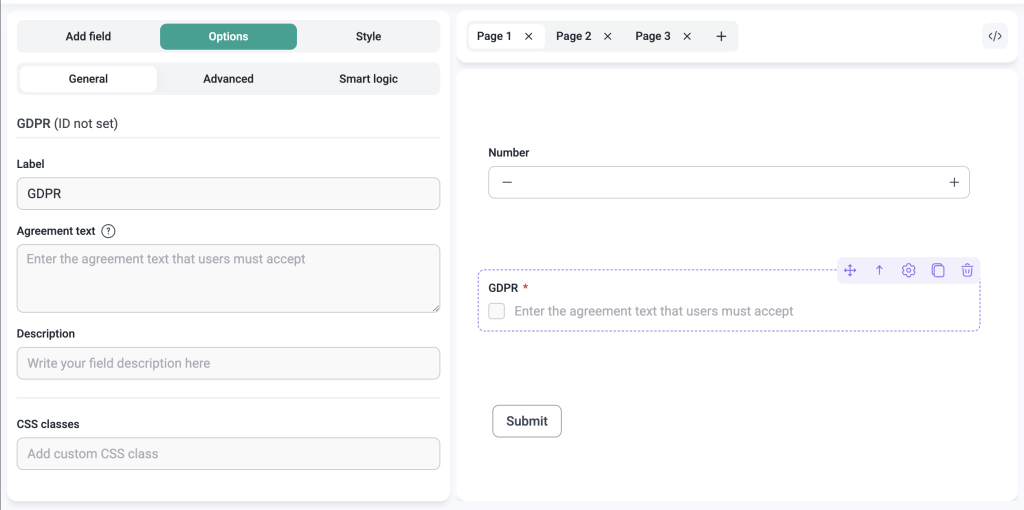Open the Page 1 tab
The width and height of the screenshot is (1024, 510).
(494, 37)
